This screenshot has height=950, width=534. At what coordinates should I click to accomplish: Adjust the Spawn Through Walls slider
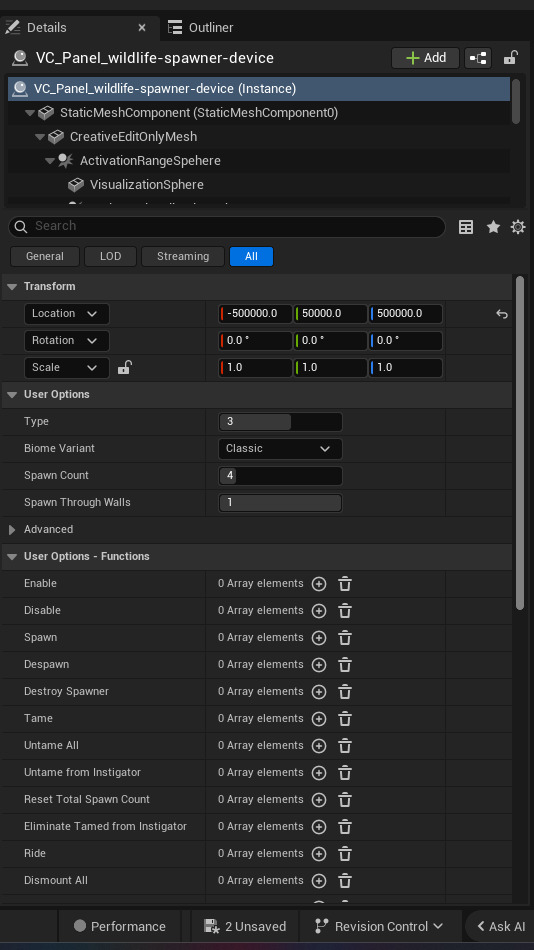click(x=280, y=503)
